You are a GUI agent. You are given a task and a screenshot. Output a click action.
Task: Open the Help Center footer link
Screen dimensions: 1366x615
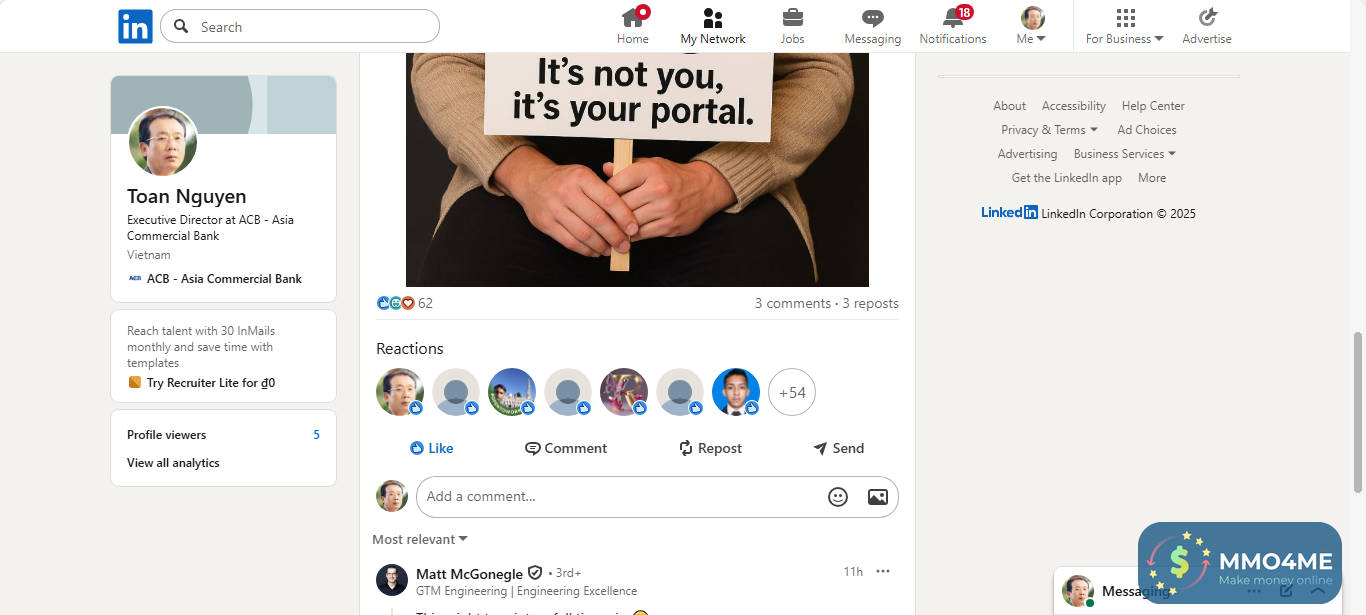(x=1153, y=106)
